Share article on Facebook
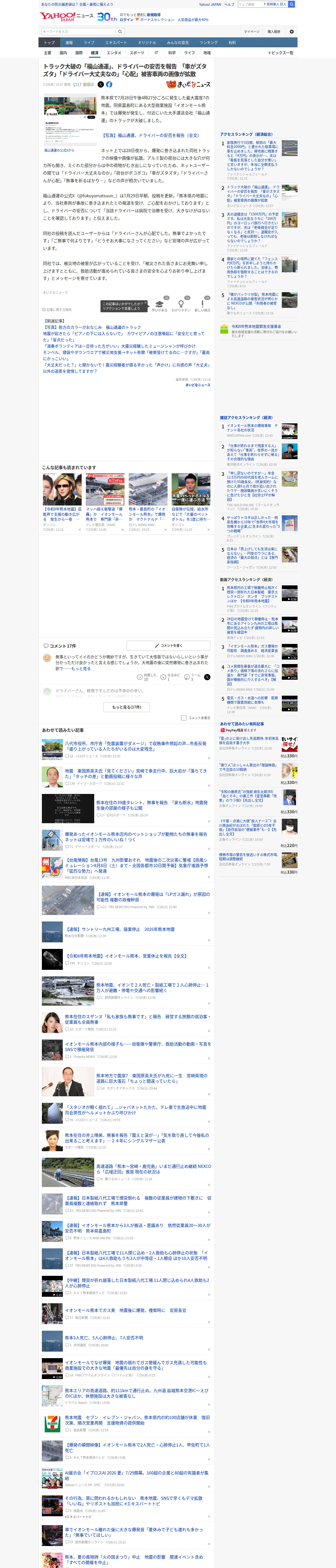This screenshot has height=1568, width=336. [x=109, y=85]
